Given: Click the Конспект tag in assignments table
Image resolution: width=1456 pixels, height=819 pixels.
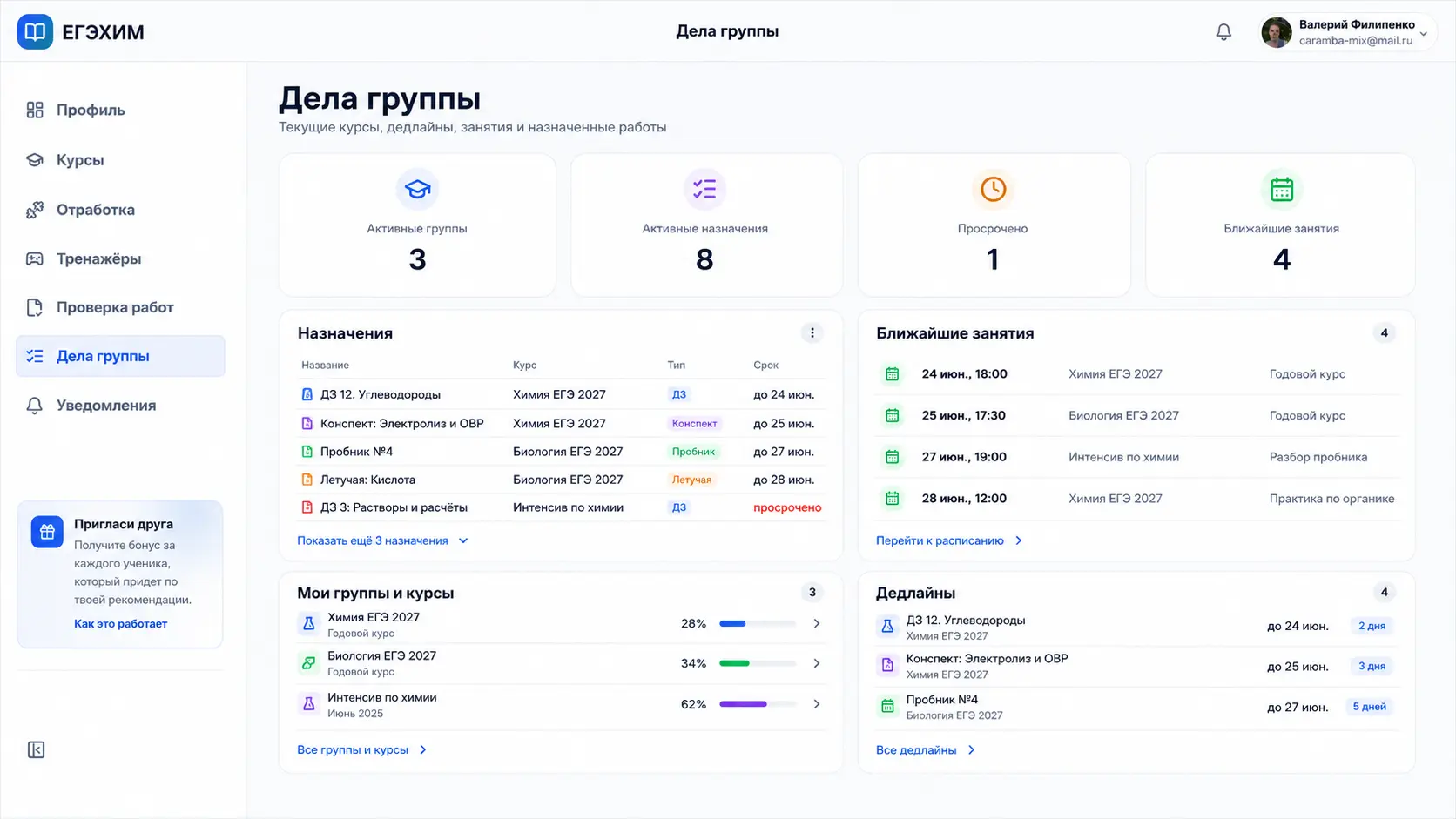Looking at the screenshot, I should coord(695,423).
